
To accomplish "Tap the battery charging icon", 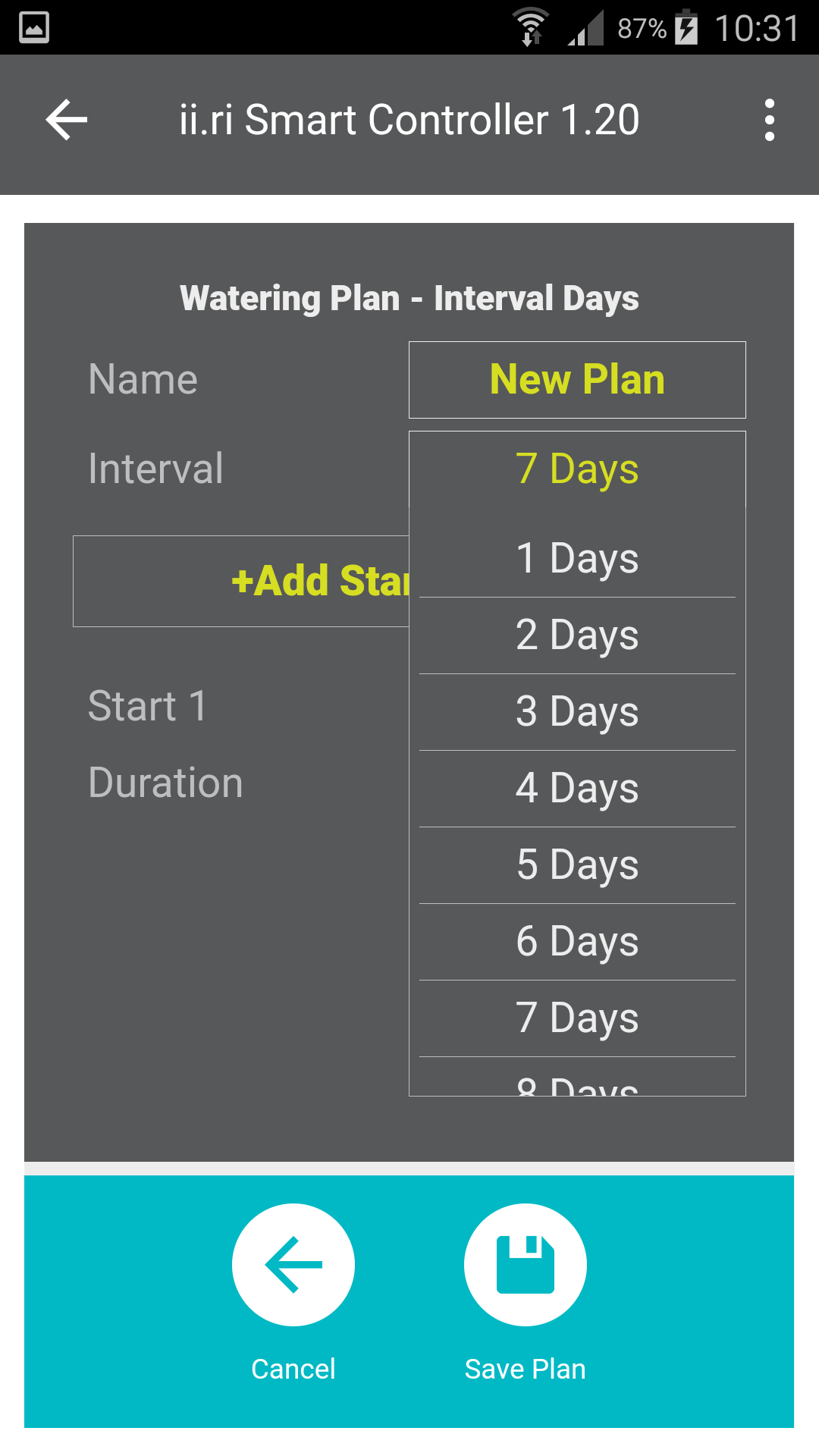I will pos(686,27).
